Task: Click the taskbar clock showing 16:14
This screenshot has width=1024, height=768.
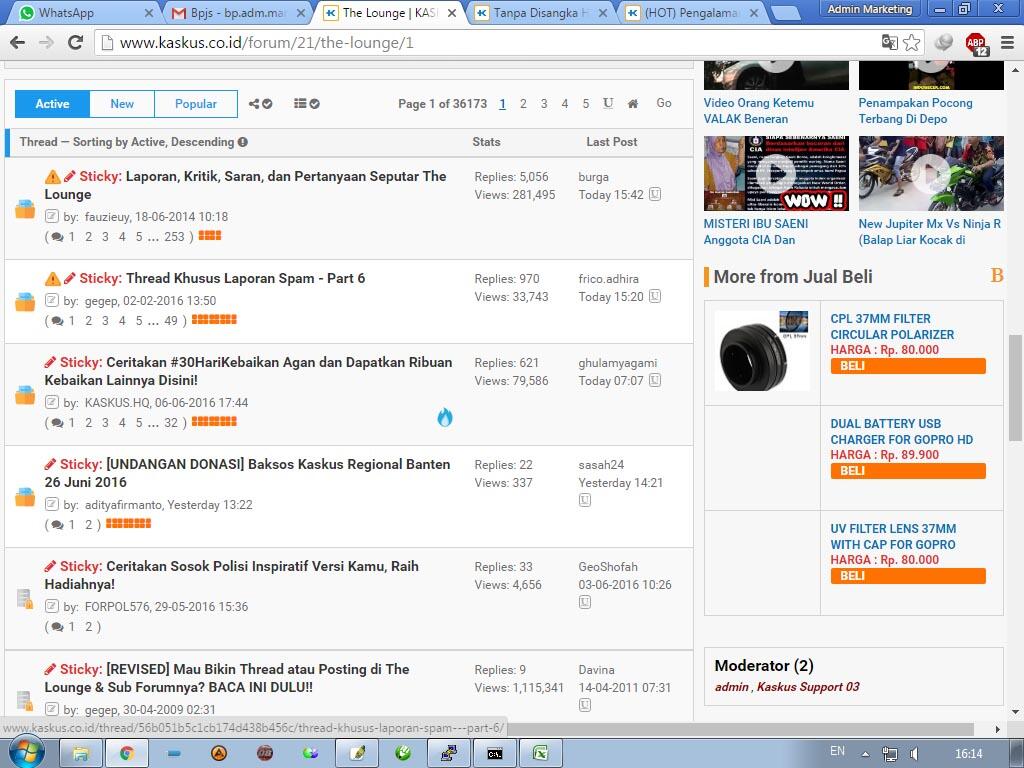Action: pos(968,754)
